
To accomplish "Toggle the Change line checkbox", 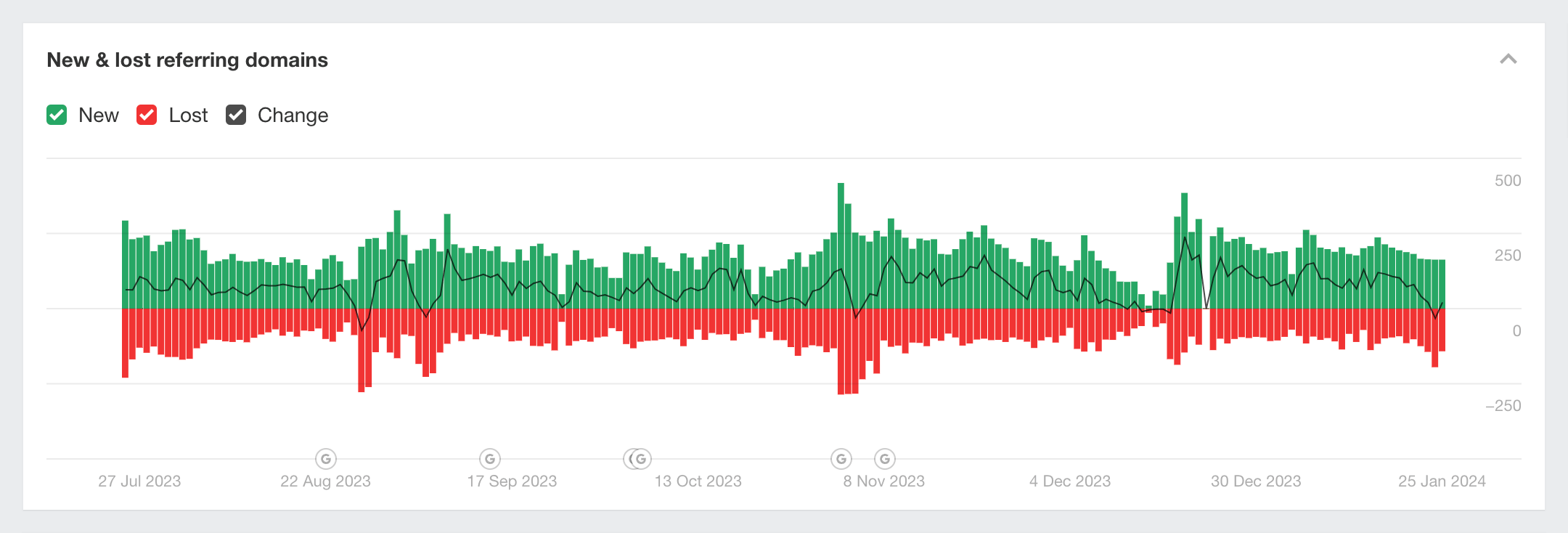I will [236, 115].
